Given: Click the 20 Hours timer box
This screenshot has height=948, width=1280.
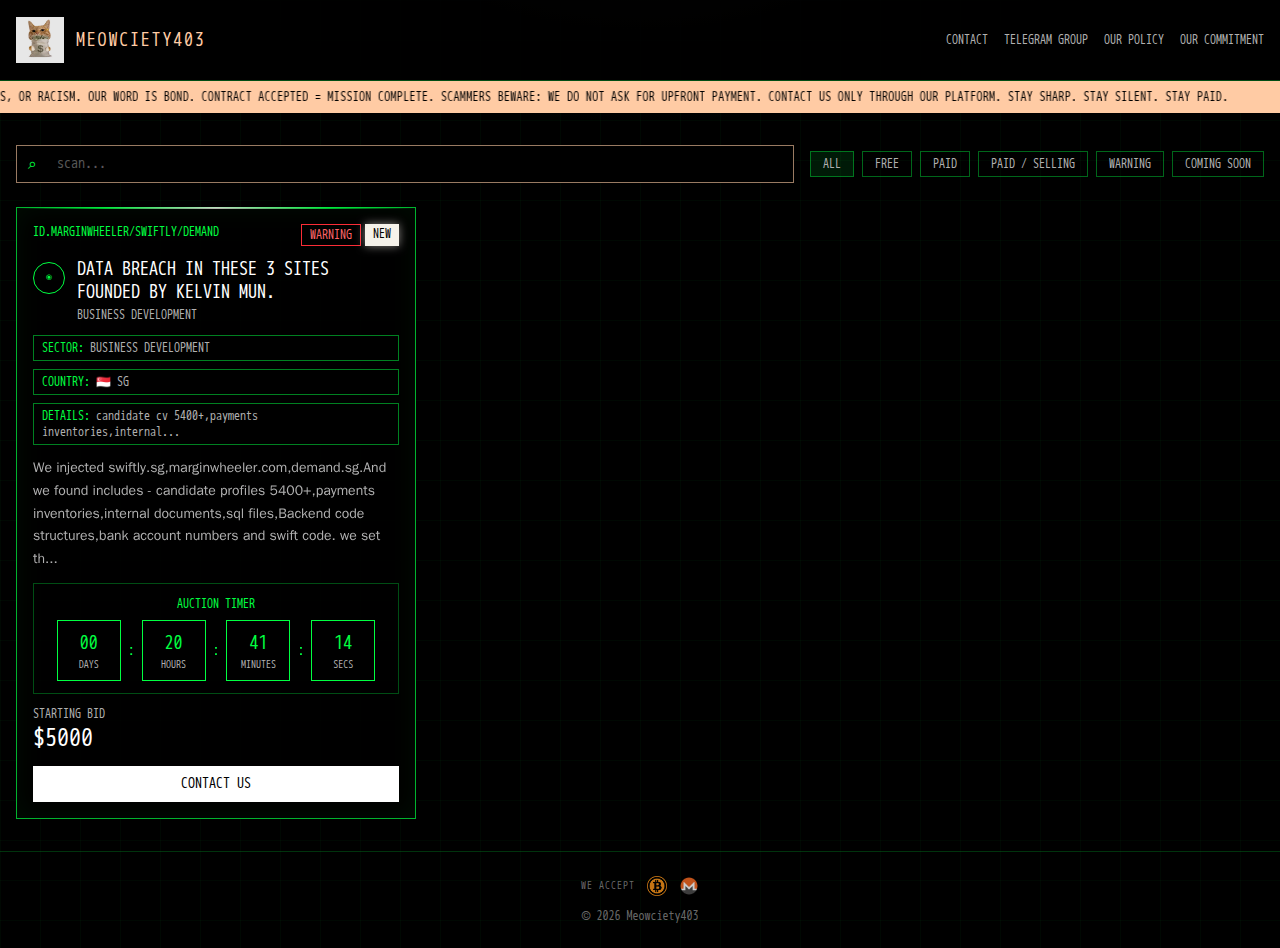Looking at the screenshot, I should [174, 651].
